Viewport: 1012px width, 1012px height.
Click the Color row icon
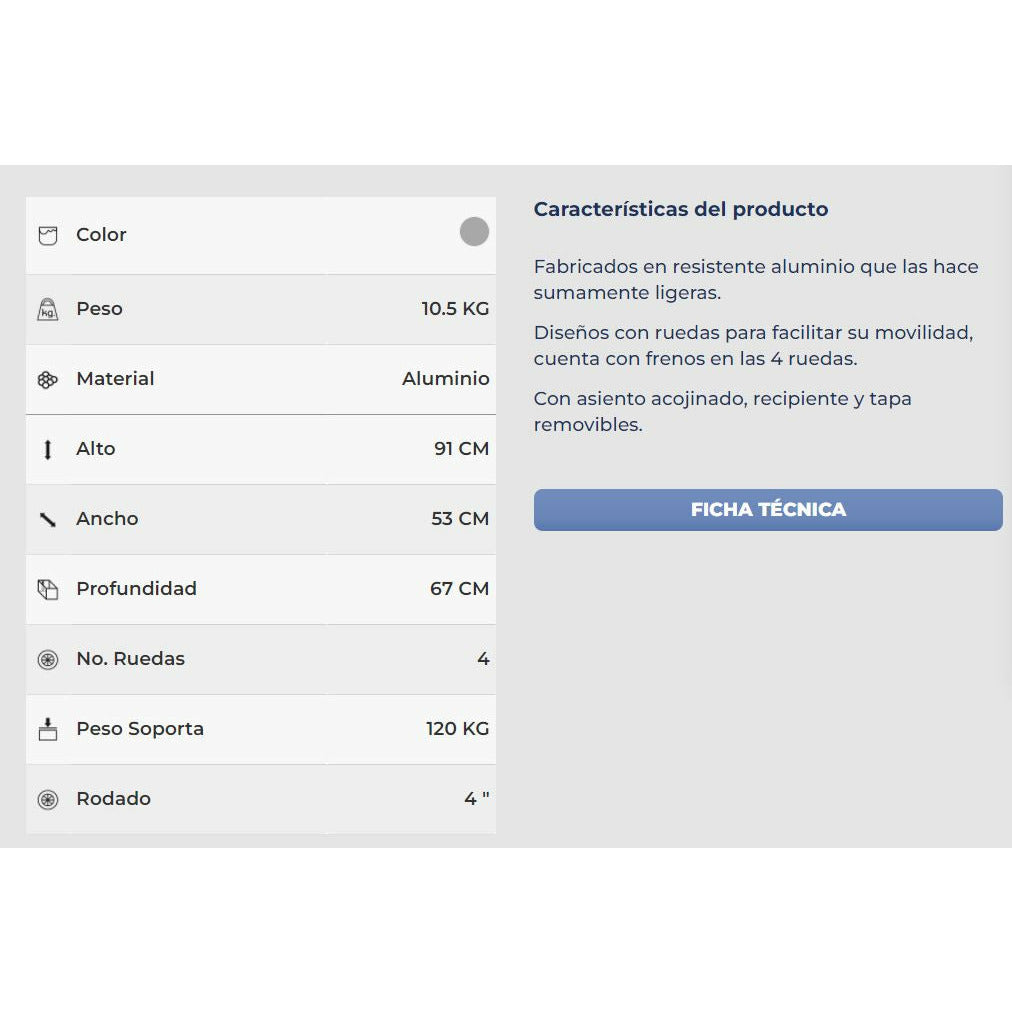[x=47, y=236]
